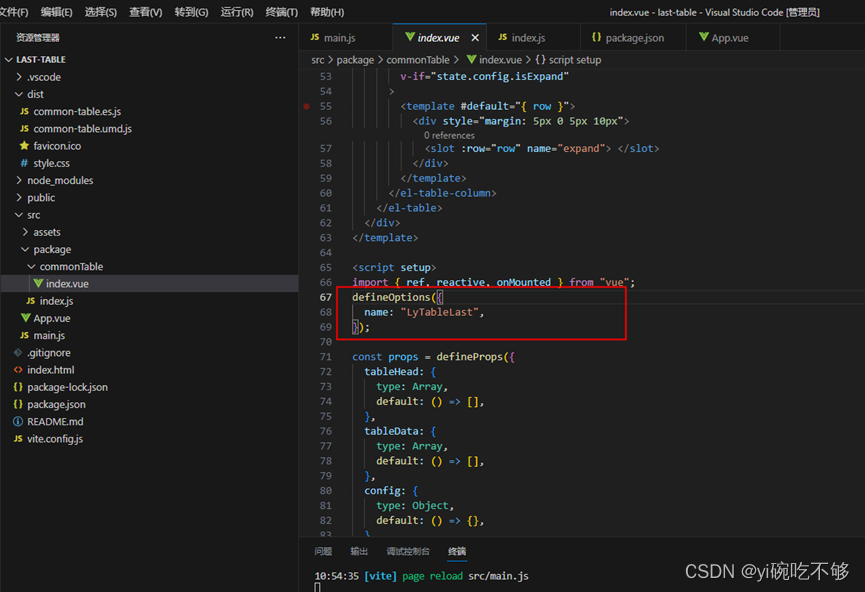Click "src" in the breadcrumb path

[316, 58]
